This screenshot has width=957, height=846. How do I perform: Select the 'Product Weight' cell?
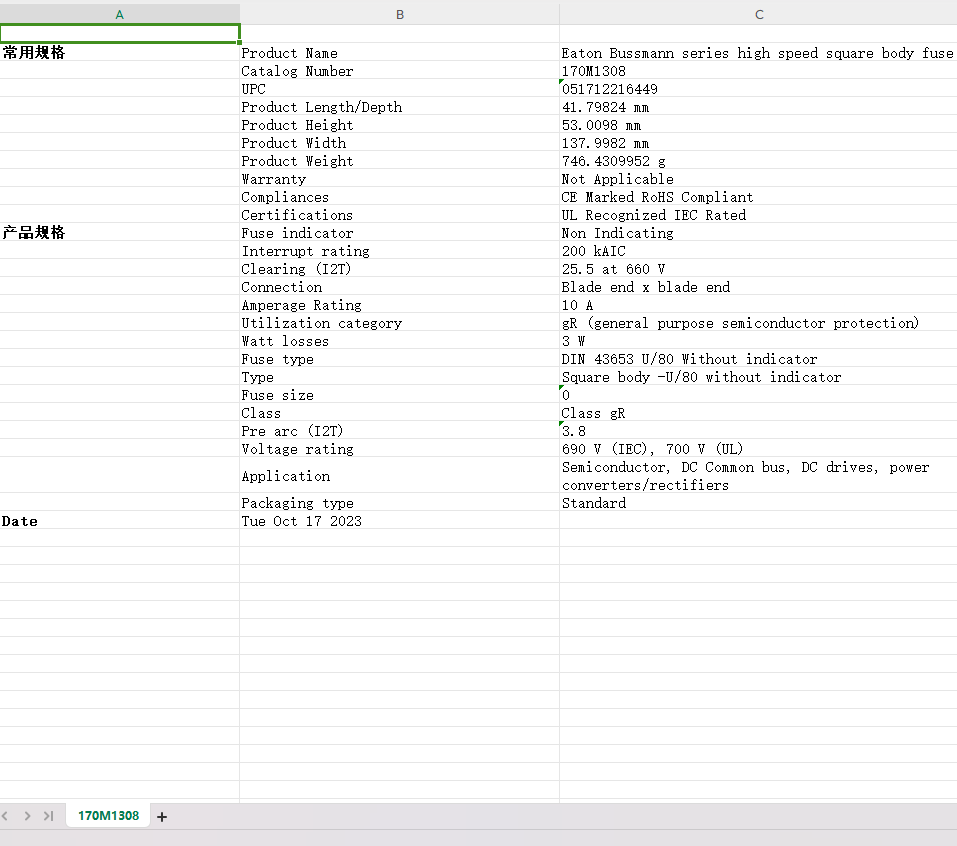click(x=400, y=161)
